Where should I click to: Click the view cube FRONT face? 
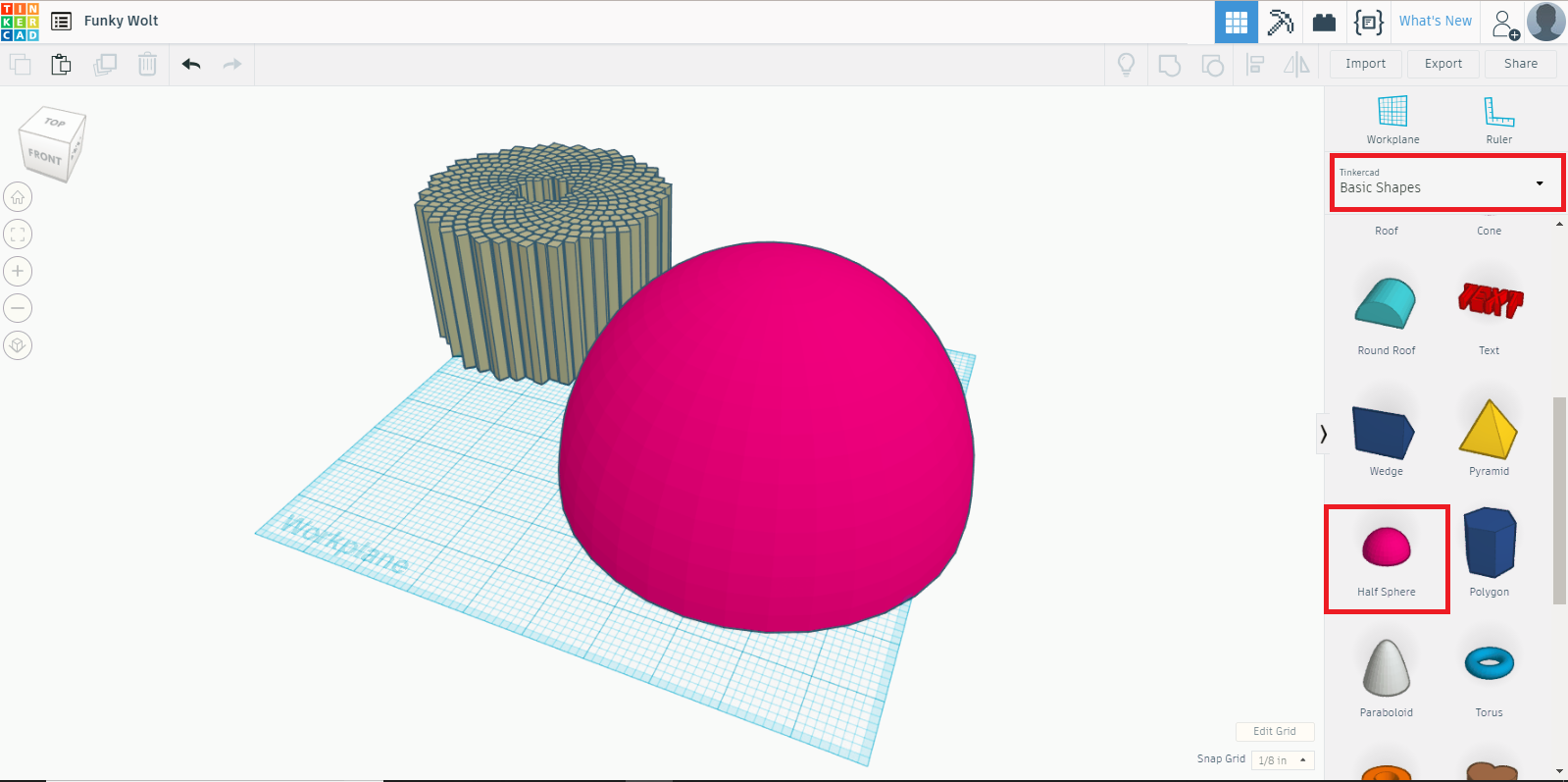(x=44, y=157)
